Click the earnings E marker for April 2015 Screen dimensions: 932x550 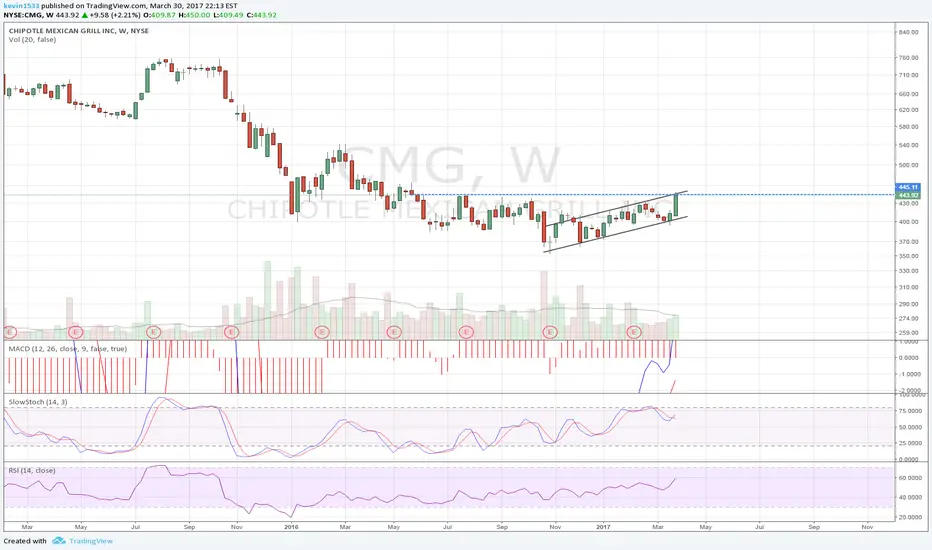75,332
